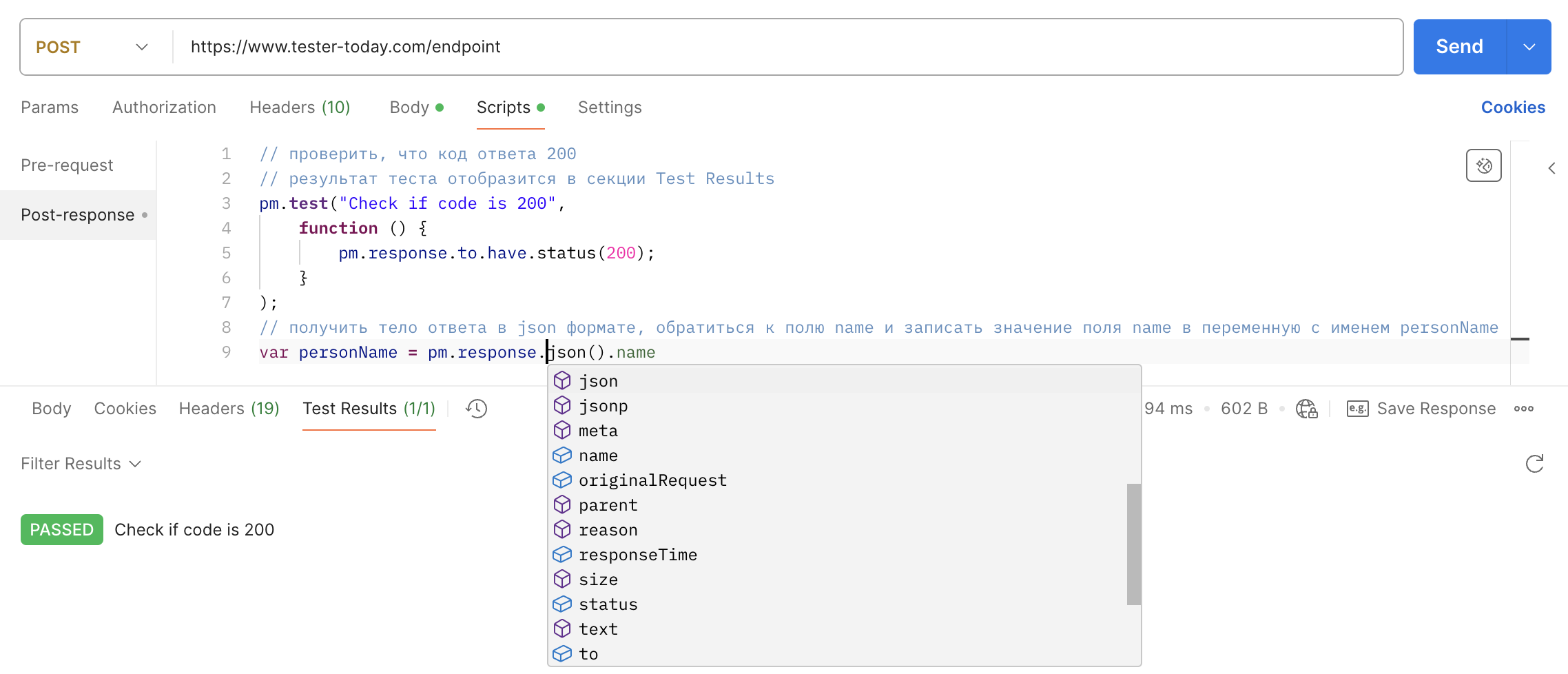Open the Filter Results dropdown
The height and width of the screenshot is (674, 1568).
point(81,464)
